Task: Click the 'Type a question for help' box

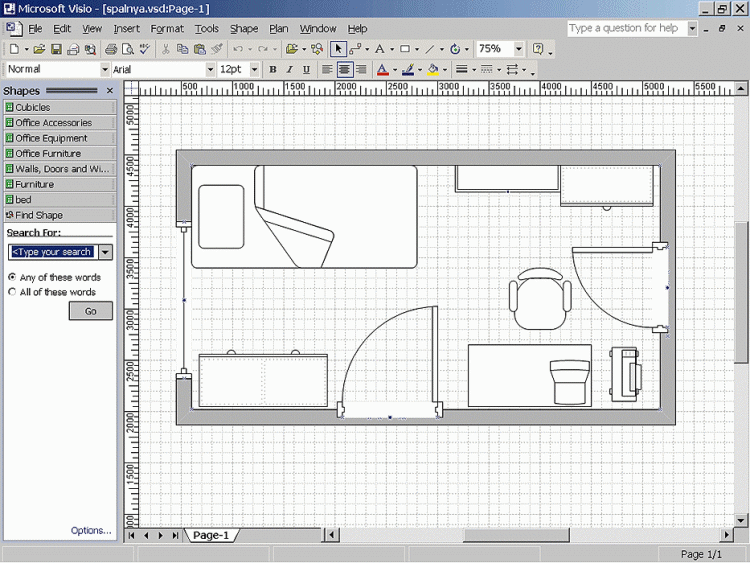Action: point(627,29)
